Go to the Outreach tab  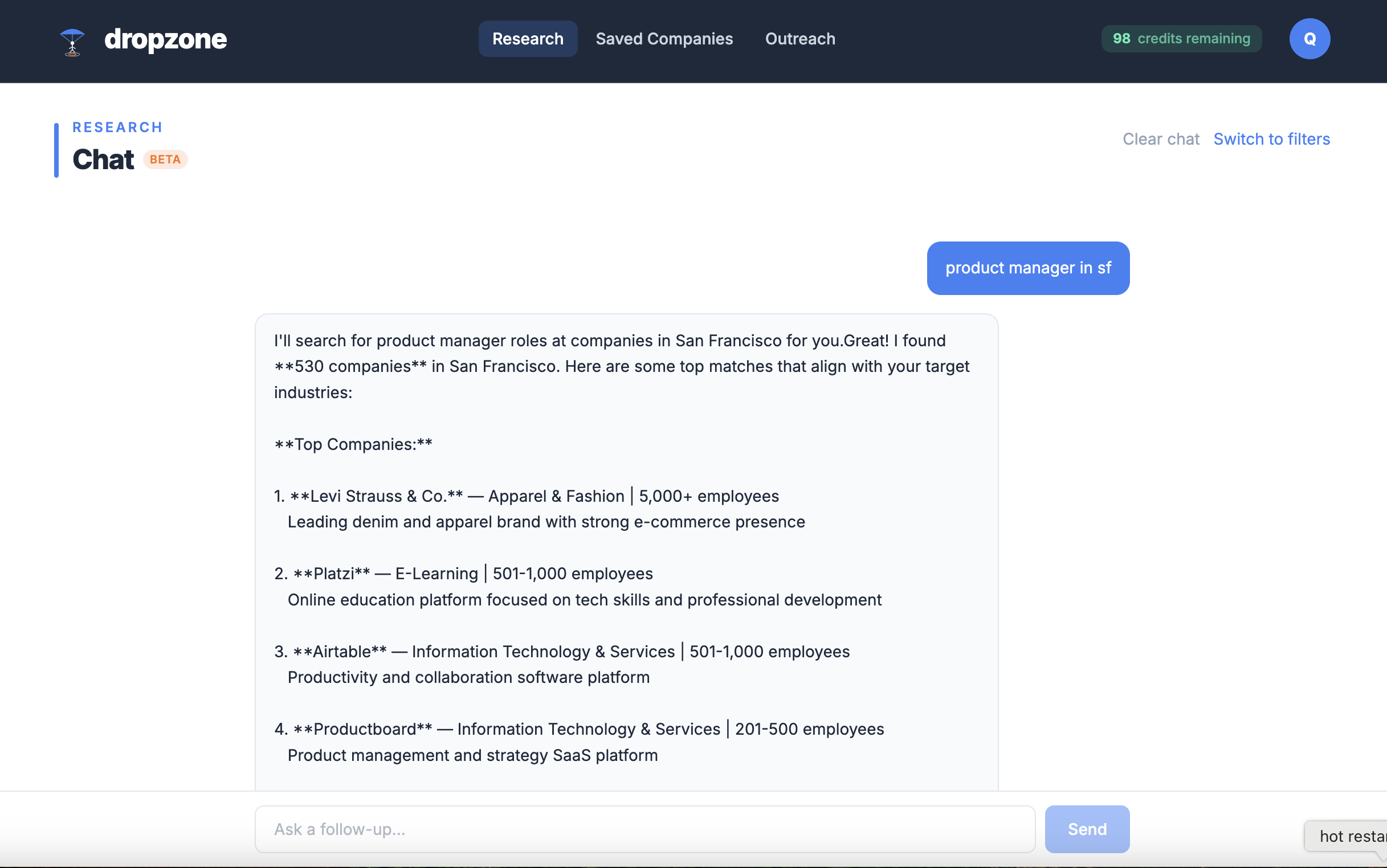click(799, 39)
